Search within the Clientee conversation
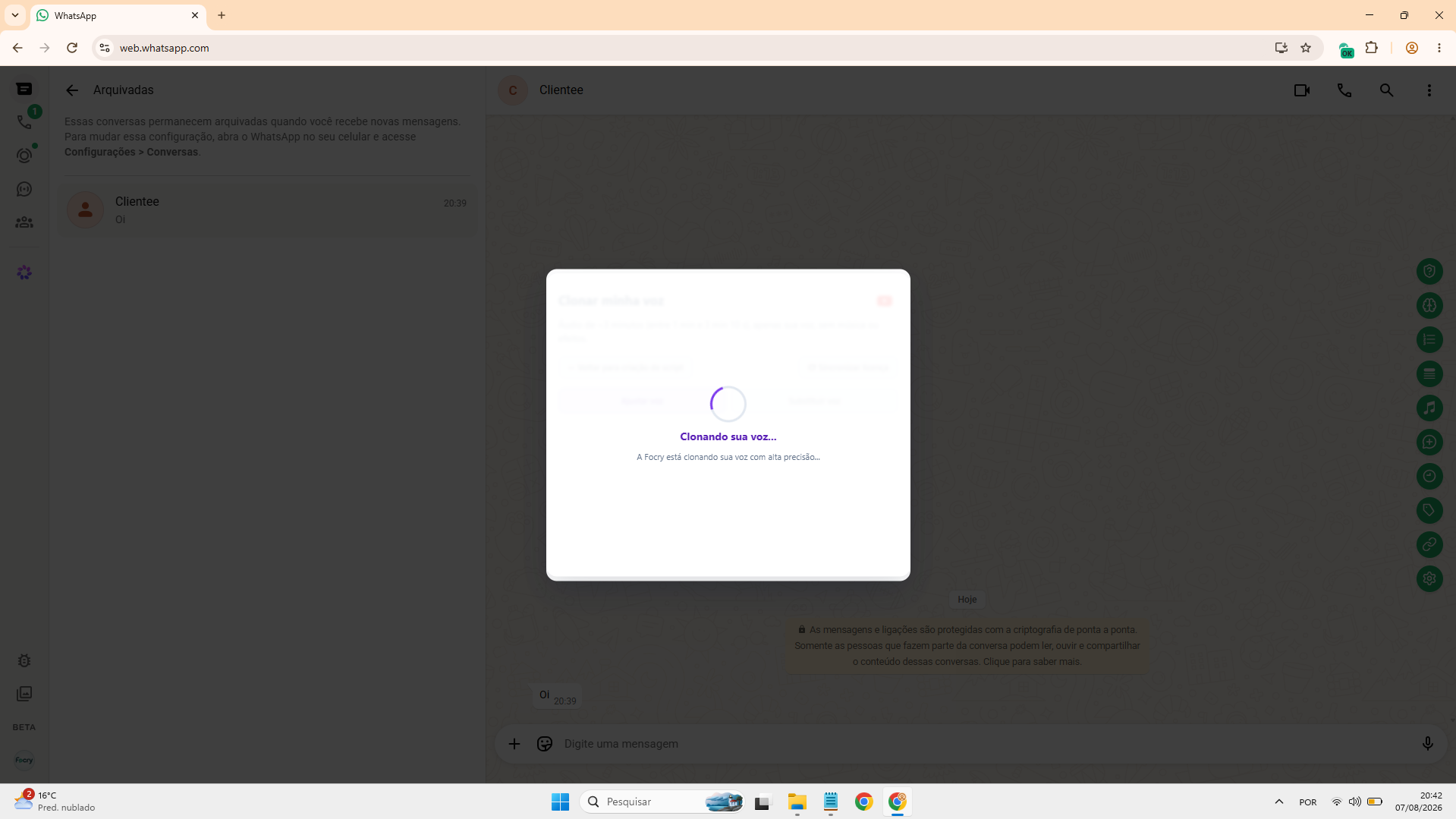The width and height of the screenshot is (1456, 819). click(x=1387, y=90)
